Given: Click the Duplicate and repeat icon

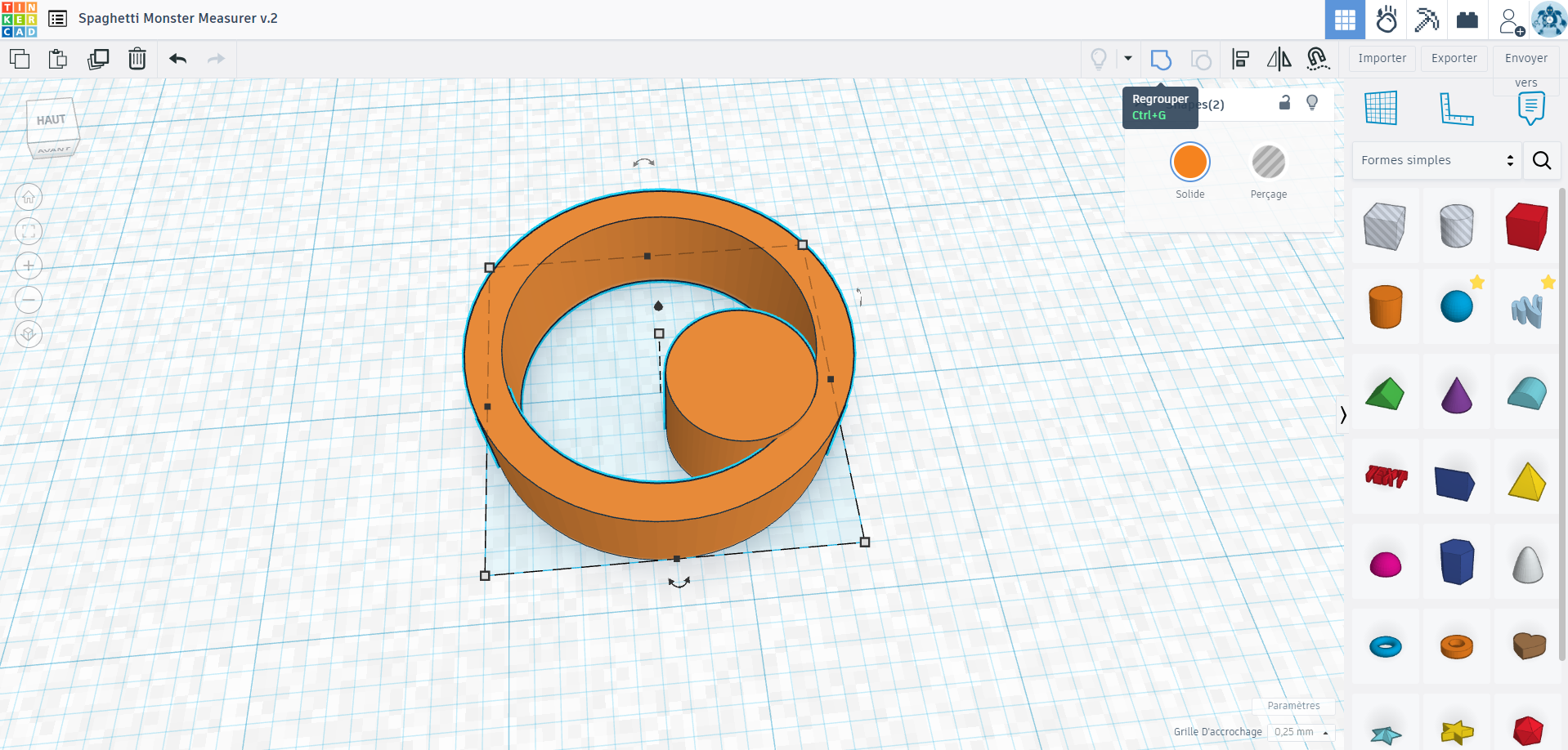Looking at the screenshot, I should point(98,59).
